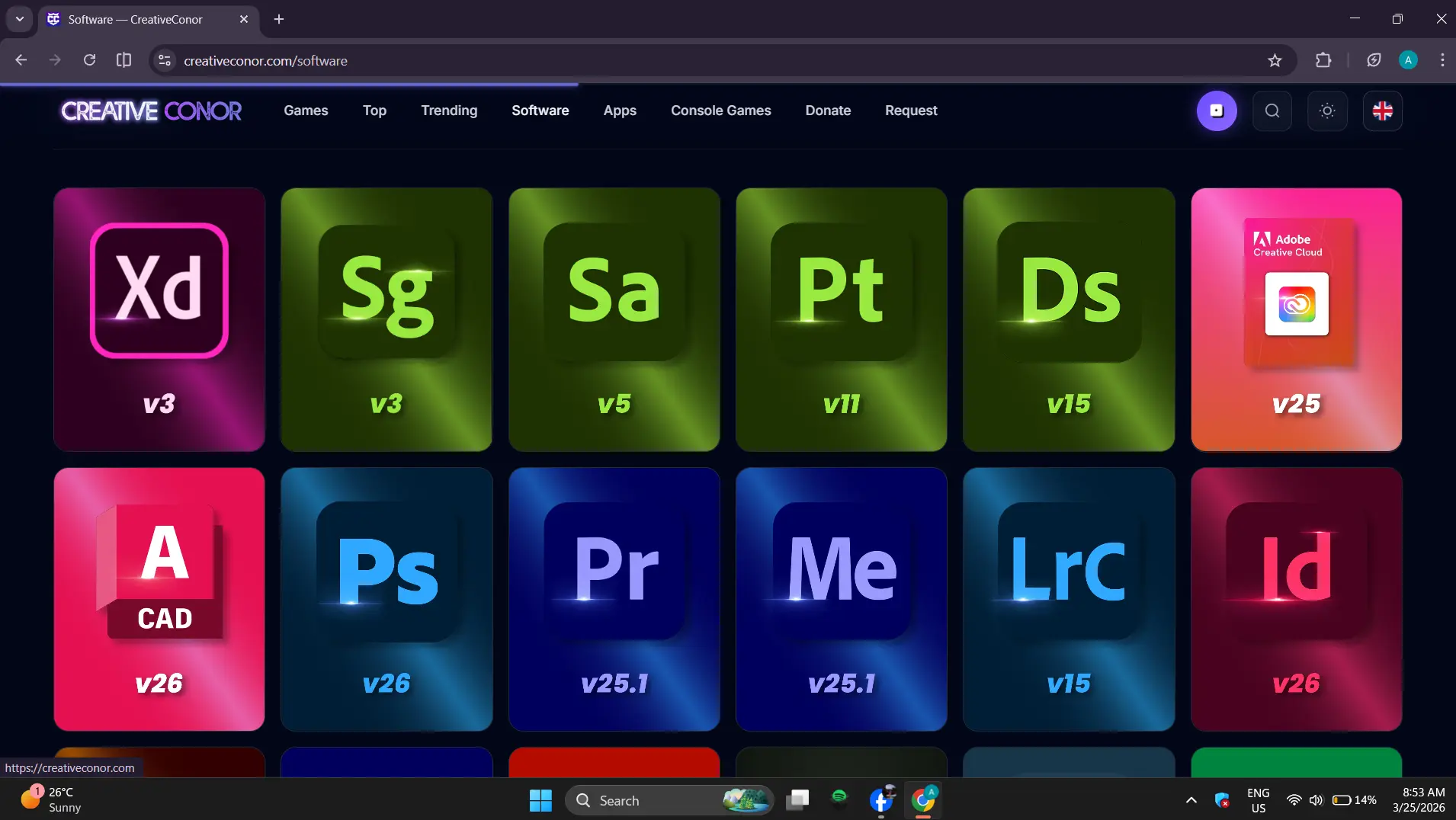Reload the current page

89,60
